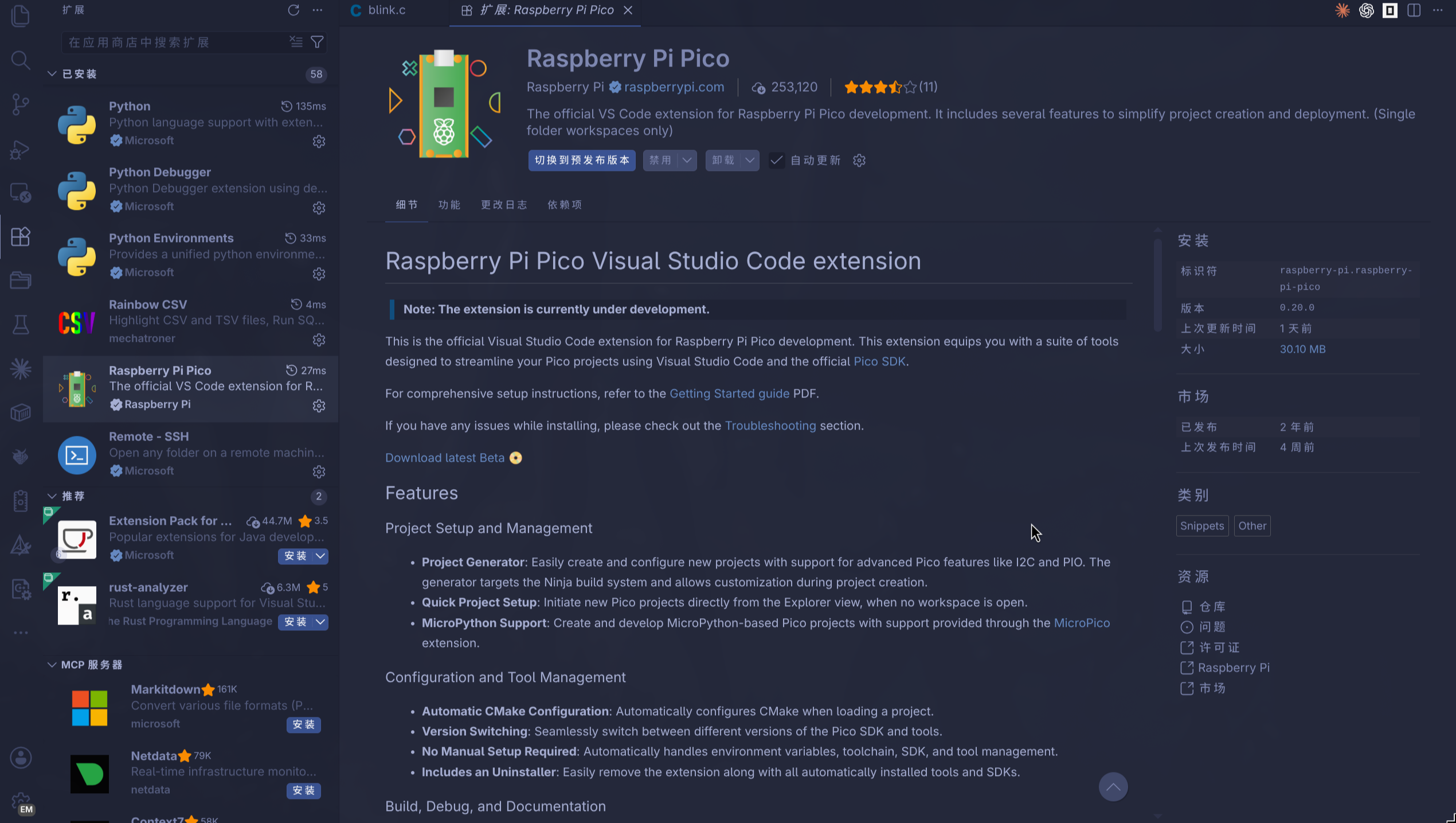Screen dimensions: 1456x823
Task: Click the uninstall (卸载) button
Action: tap(723, 160)
